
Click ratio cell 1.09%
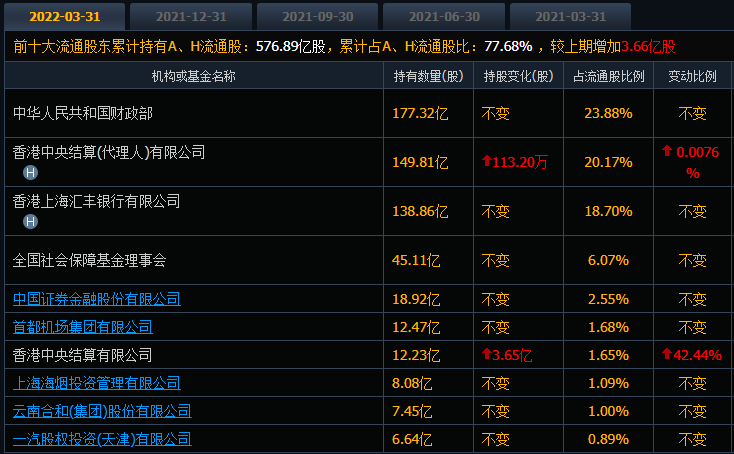pyautogui.click(x=608, y=383)
